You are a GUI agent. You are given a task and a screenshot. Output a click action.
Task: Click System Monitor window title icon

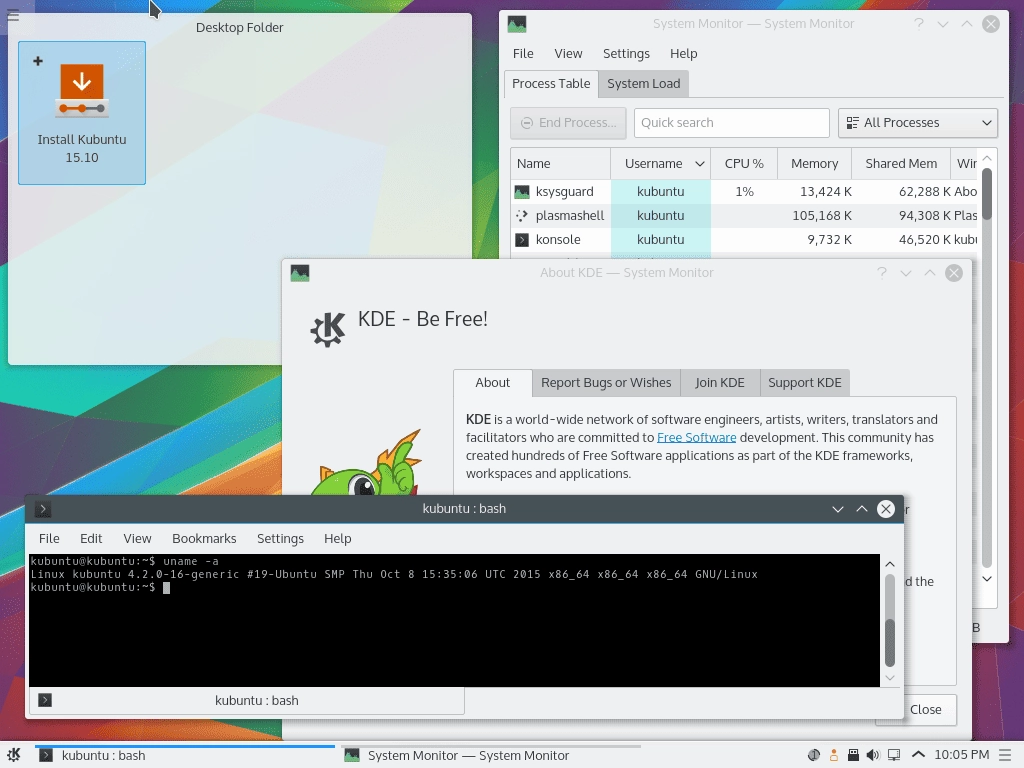click(x=517, y=24)
